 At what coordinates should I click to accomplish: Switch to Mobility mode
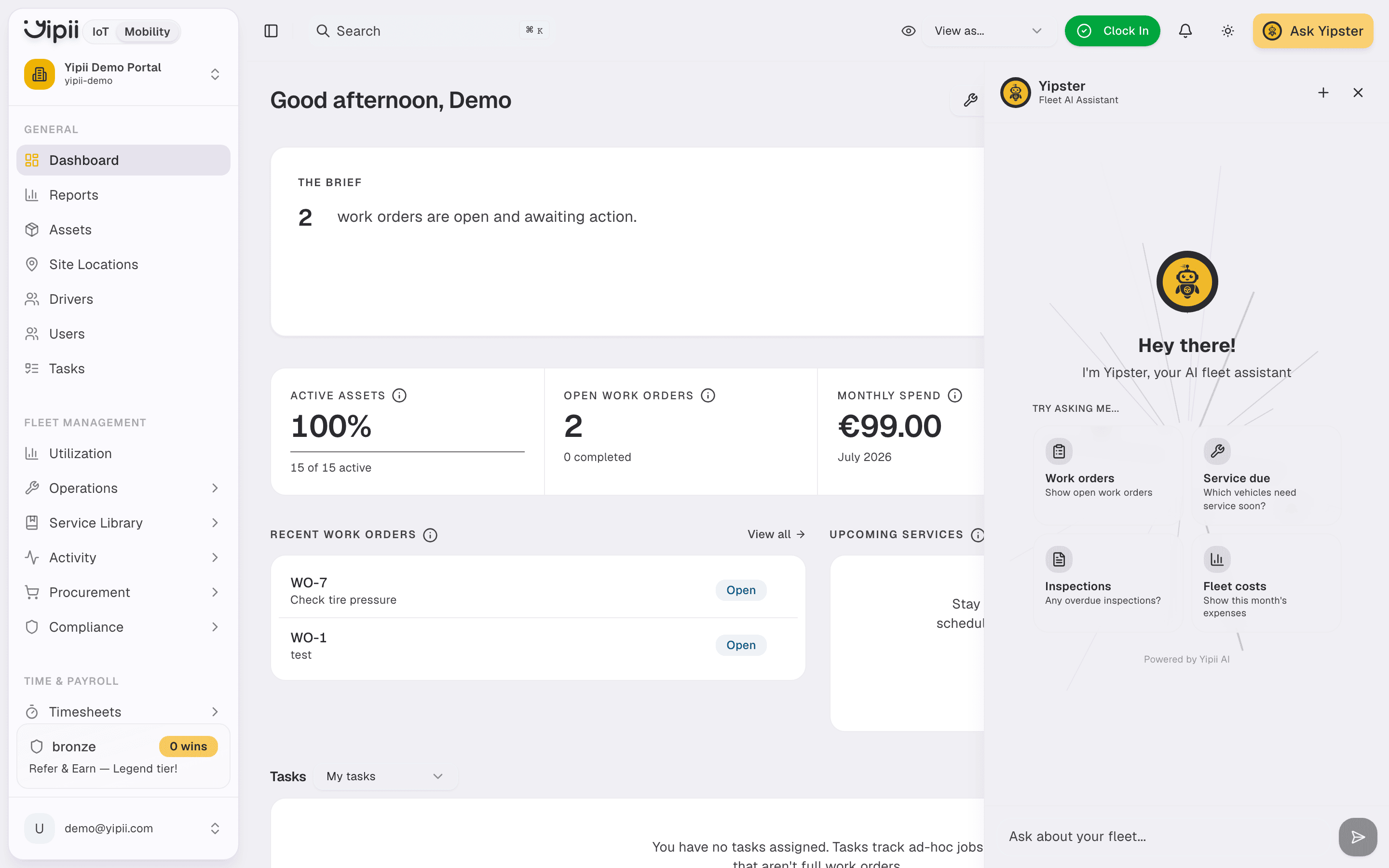(x=147, y=31)
